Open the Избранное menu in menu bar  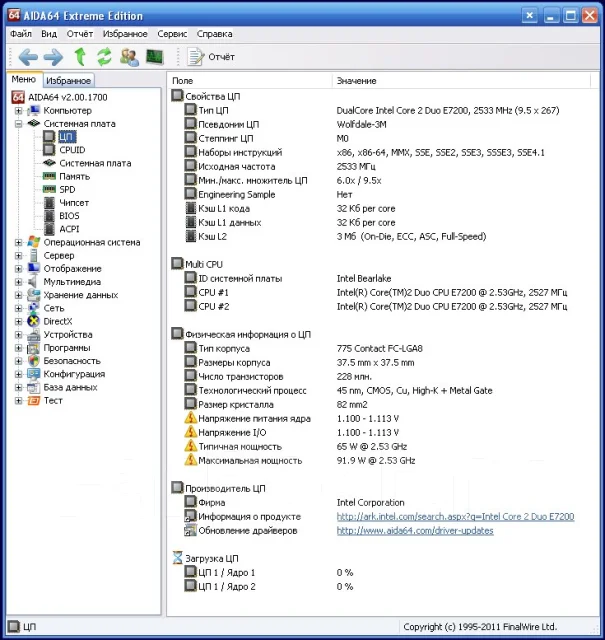(125, 34)
